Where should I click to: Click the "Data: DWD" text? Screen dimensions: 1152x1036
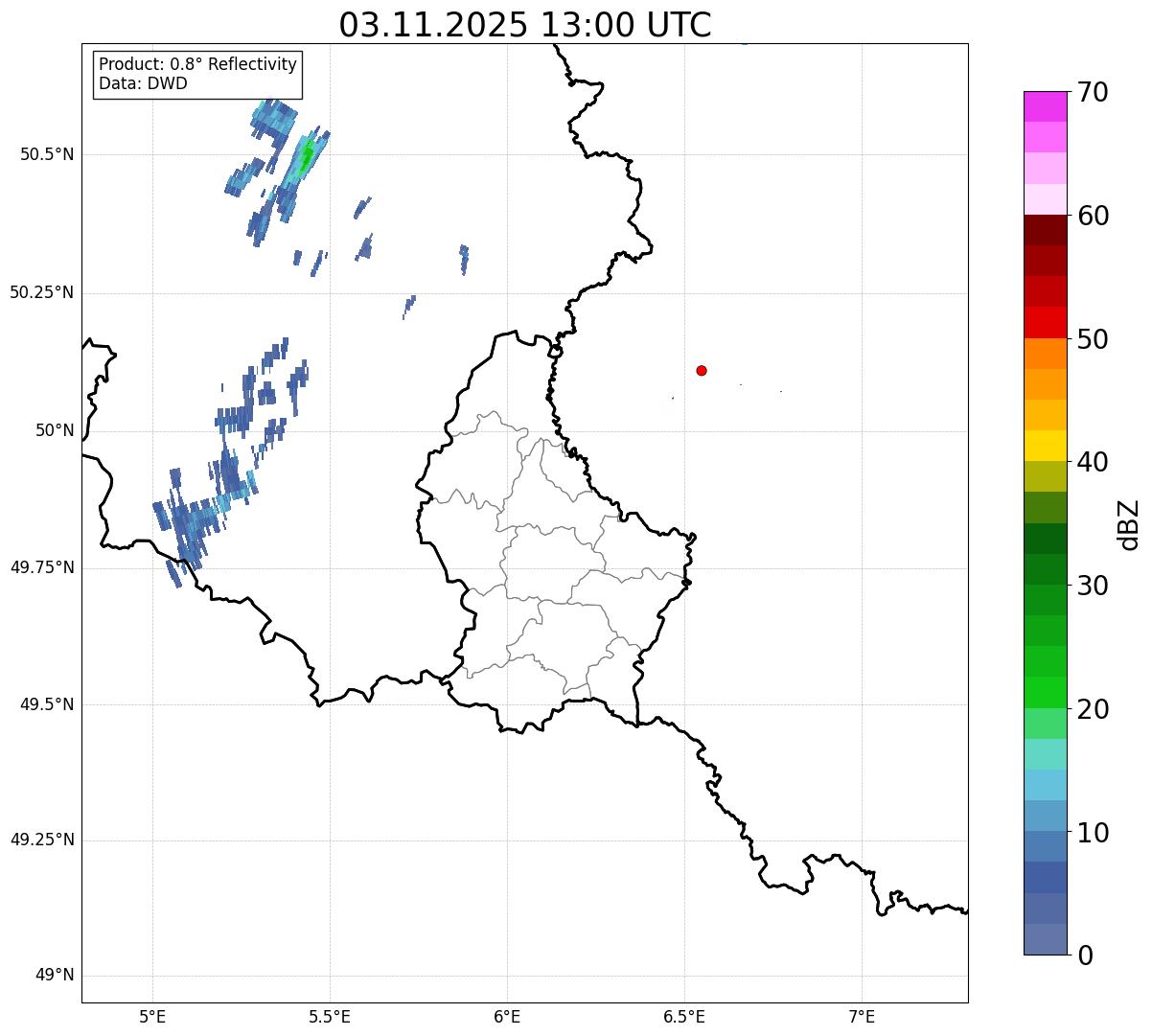pos(143,83)
